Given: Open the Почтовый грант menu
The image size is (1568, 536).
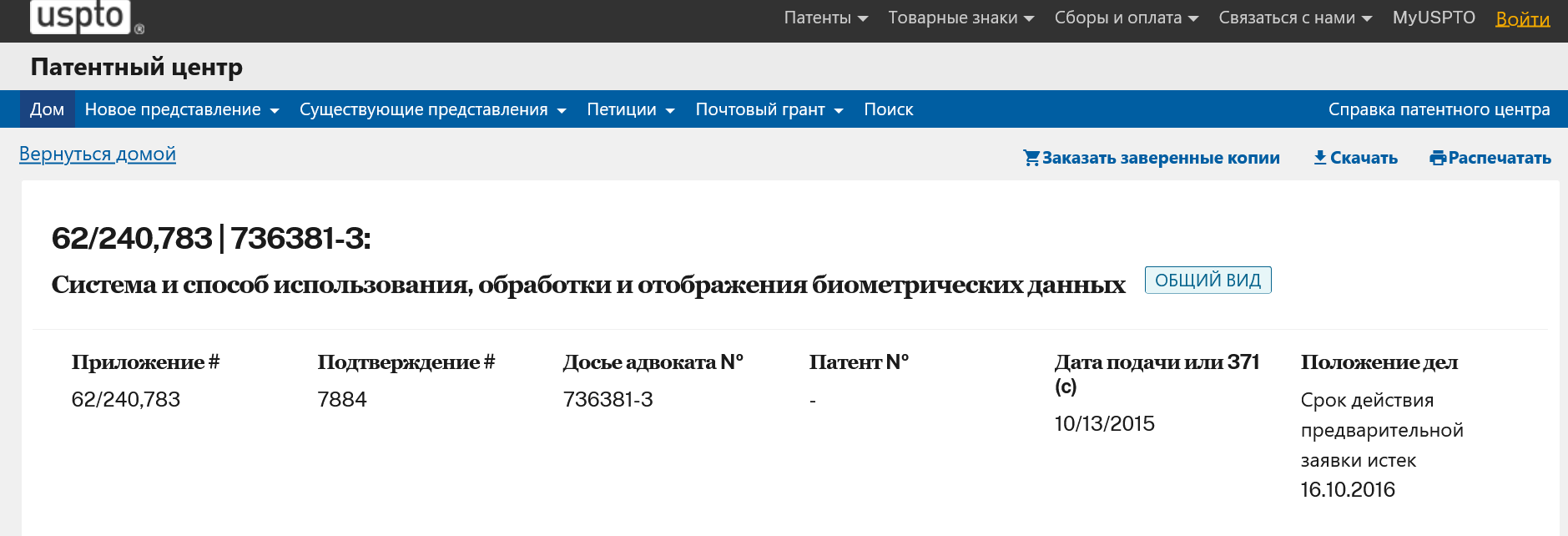Looking at the screenshot, I should (x=769, y=109).
